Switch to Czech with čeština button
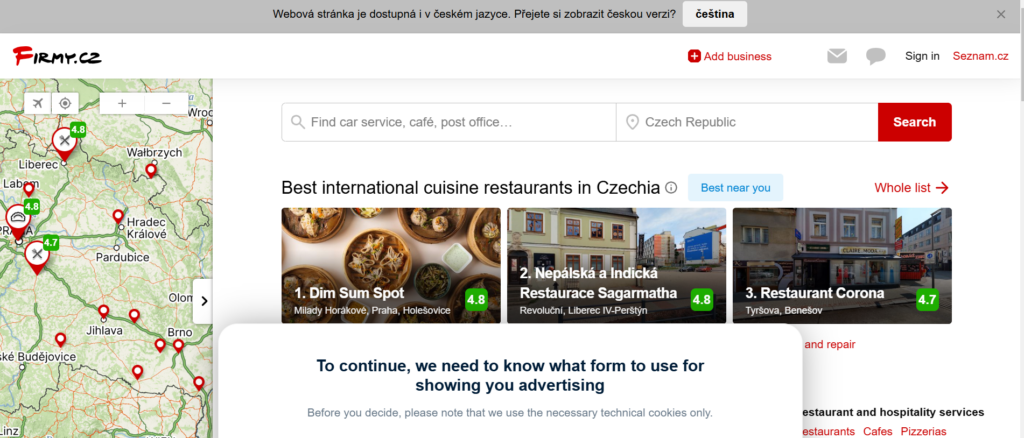Viewport: 1024px width, 438px height. [x=714, y=14]
